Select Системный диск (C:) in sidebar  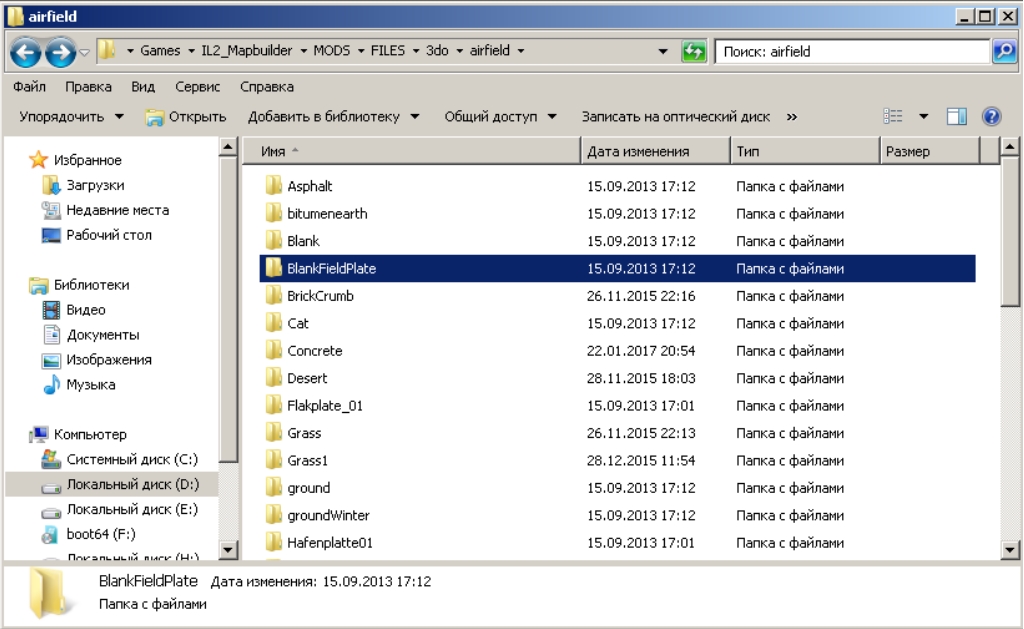click(132, 459)
